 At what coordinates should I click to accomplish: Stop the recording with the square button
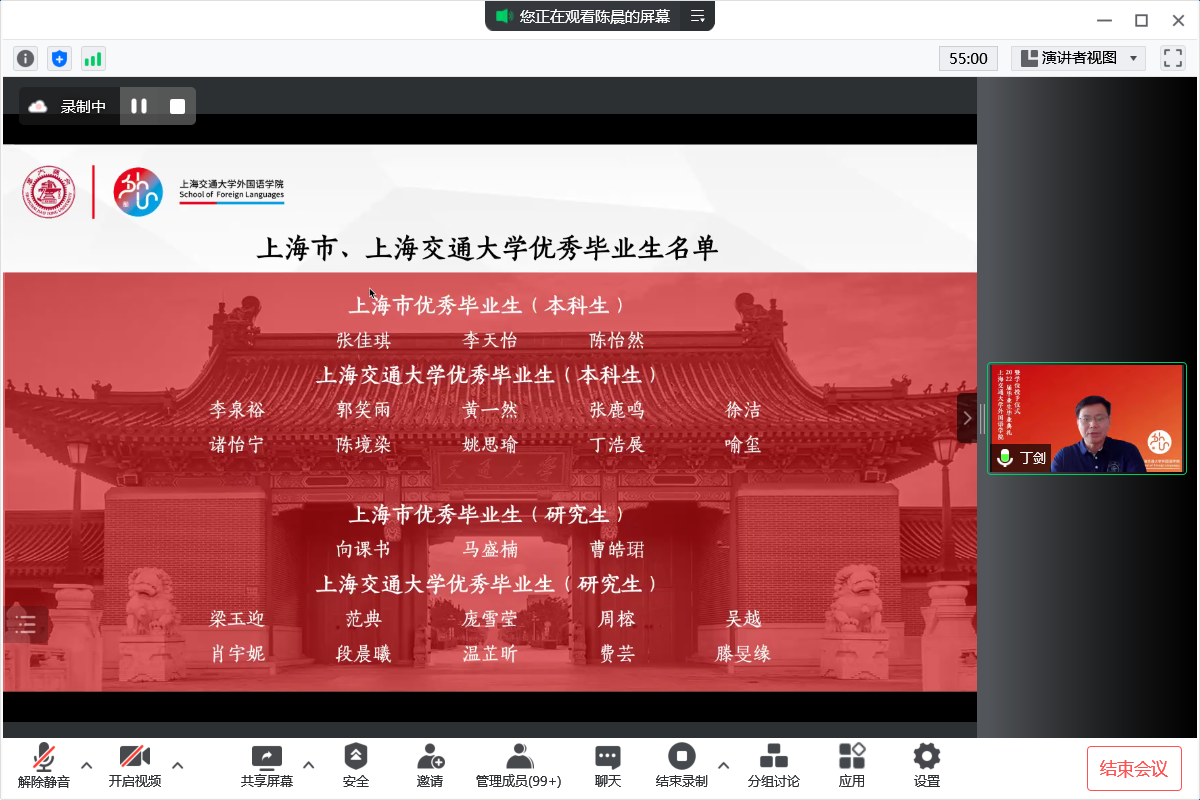(x=177, y=106)
